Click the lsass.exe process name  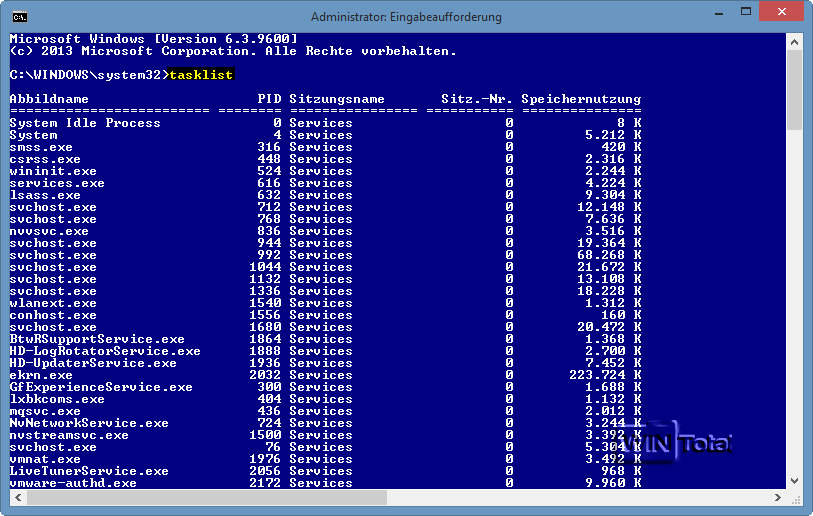click(x=45, y=195)
